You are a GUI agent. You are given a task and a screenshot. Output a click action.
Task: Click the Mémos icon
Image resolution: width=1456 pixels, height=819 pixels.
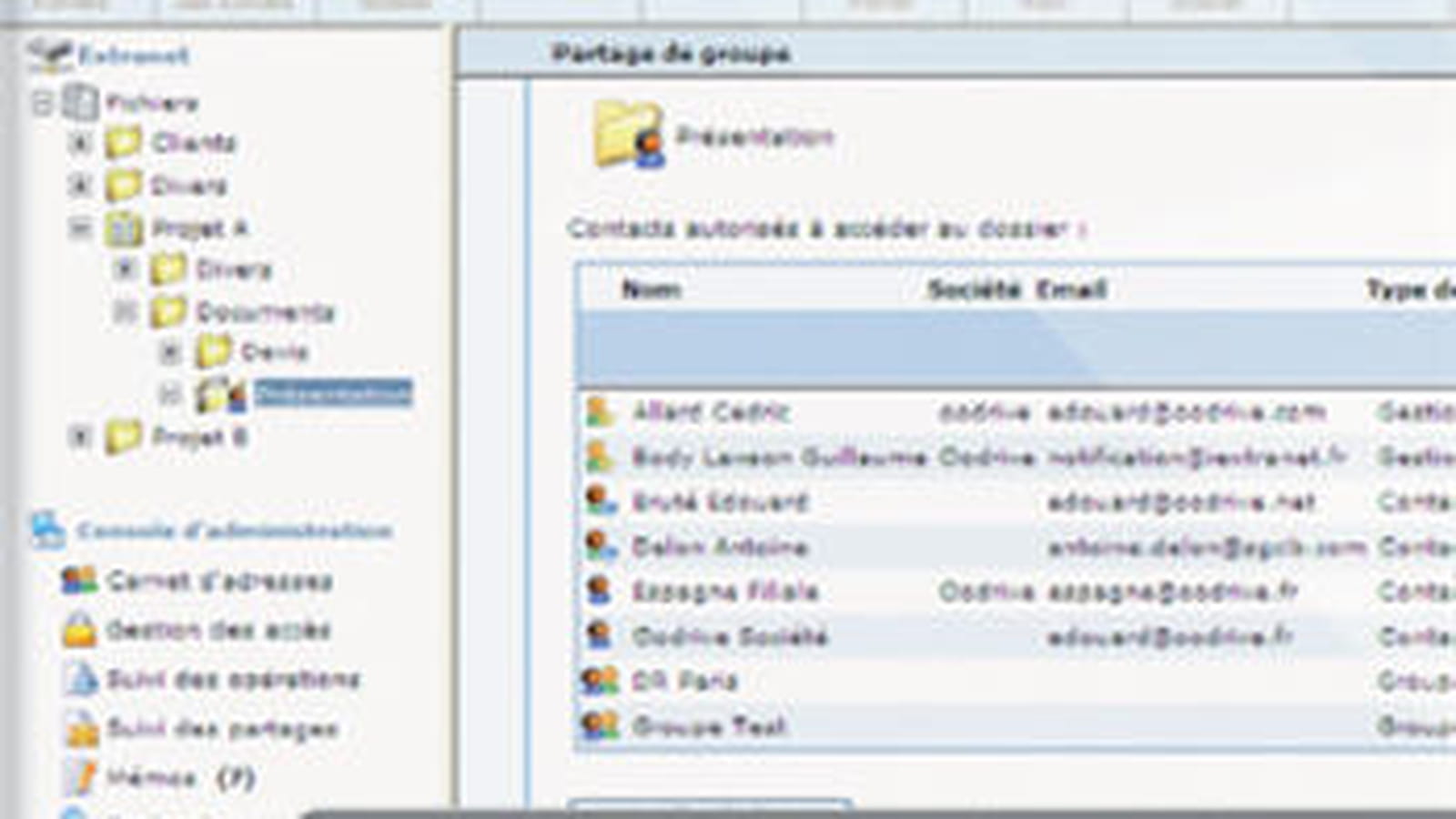pos(81,778)
